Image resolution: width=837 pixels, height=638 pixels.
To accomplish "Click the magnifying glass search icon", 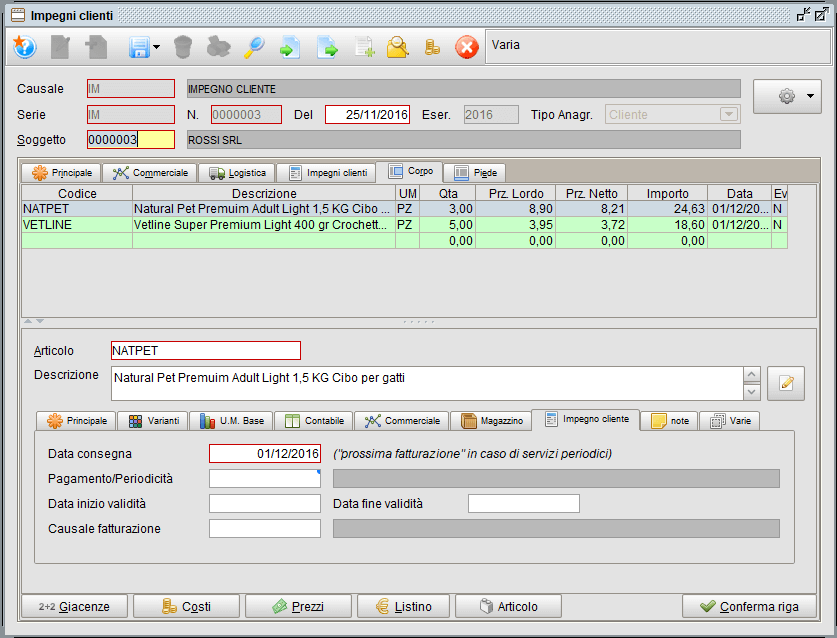I will click(x=254, y=47).
